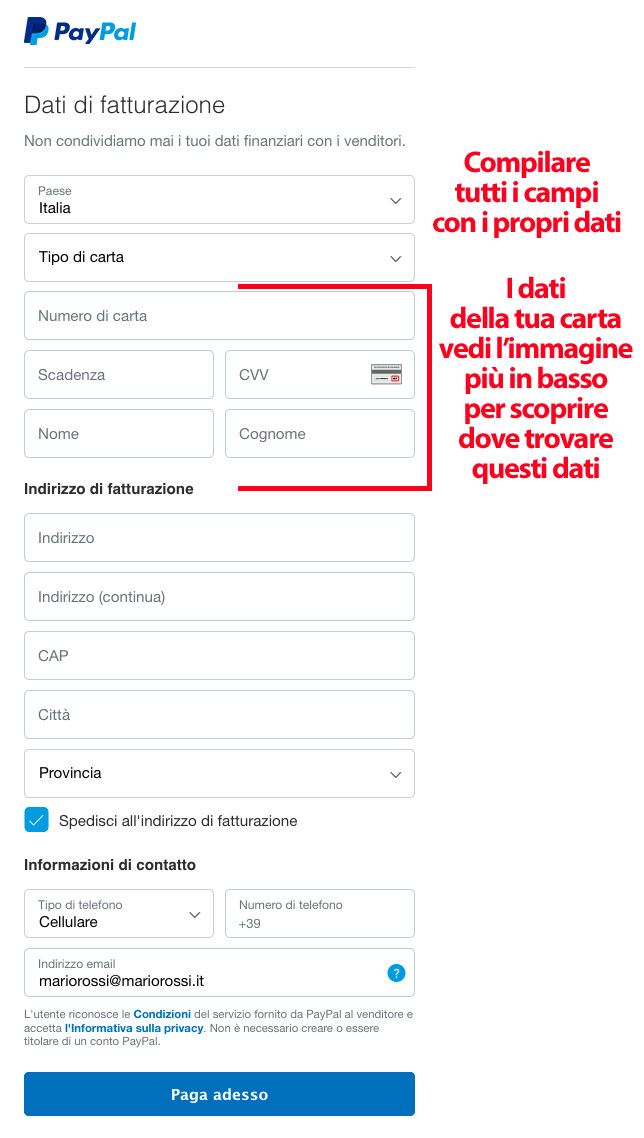Click the Paga adesso button
644x1138 pixels.
click(219, 1094)
